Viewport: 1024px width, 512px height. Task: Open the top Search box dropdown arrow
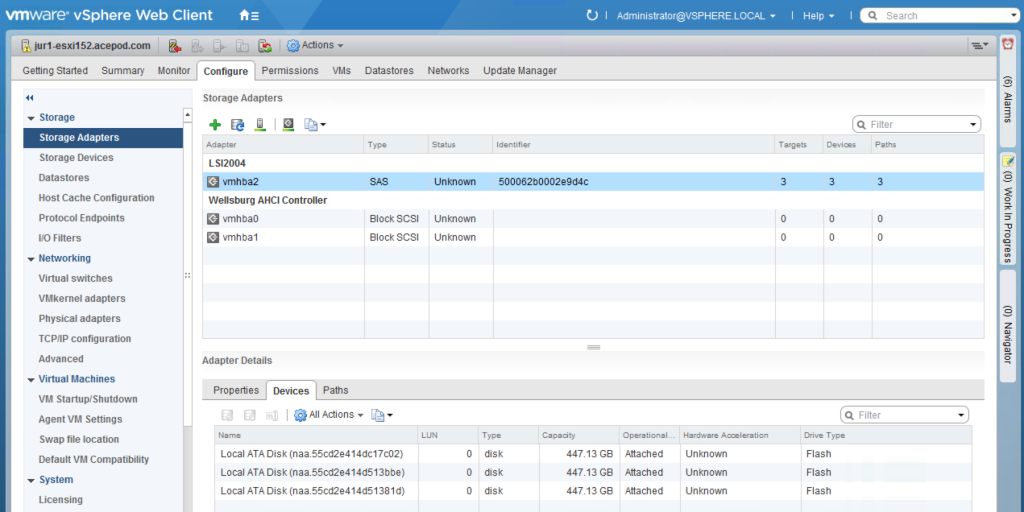1015,16
